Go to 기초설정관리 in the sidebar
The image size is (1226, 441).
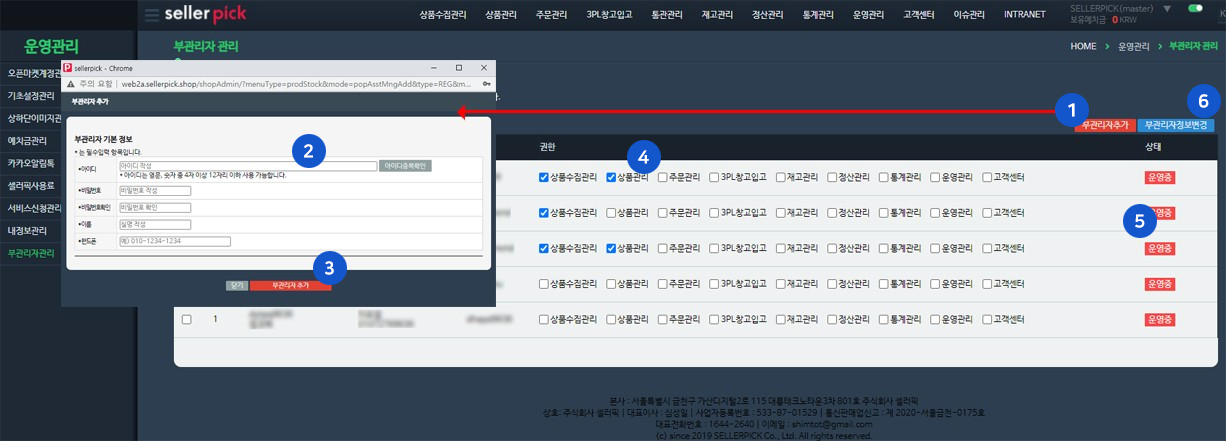coord(28,96)
